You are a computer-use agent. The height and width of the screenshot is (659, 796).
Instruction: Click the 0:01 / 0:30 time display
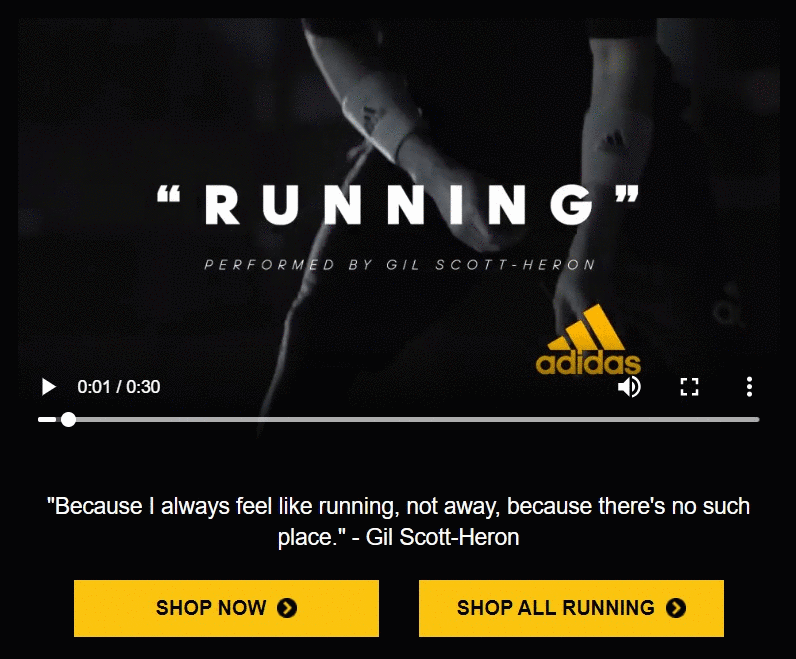119,387
